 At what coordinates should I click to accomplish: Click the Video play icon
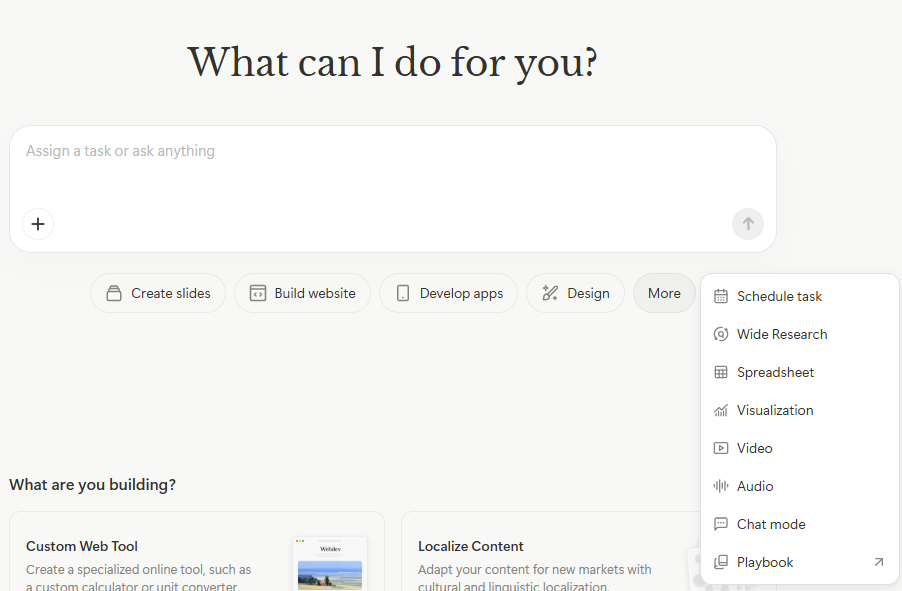[x=720, y=448]
